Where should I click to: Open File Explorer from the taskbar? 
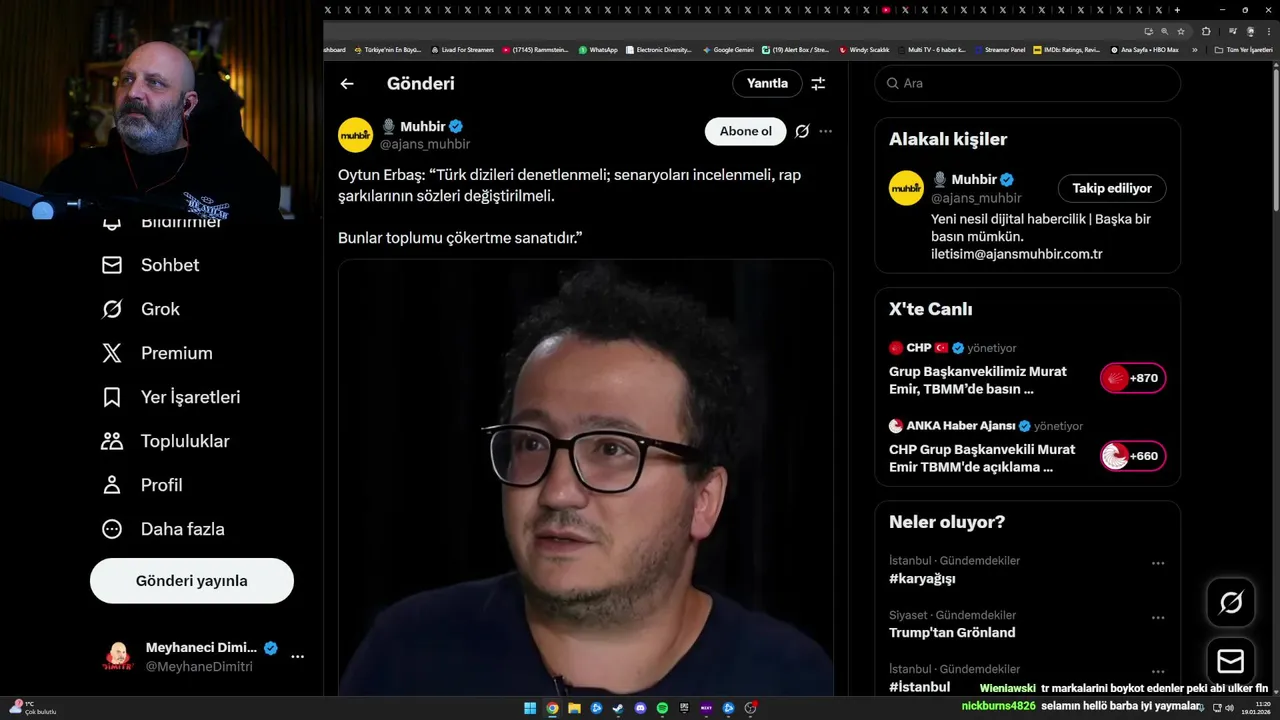[x=574, y=708]
